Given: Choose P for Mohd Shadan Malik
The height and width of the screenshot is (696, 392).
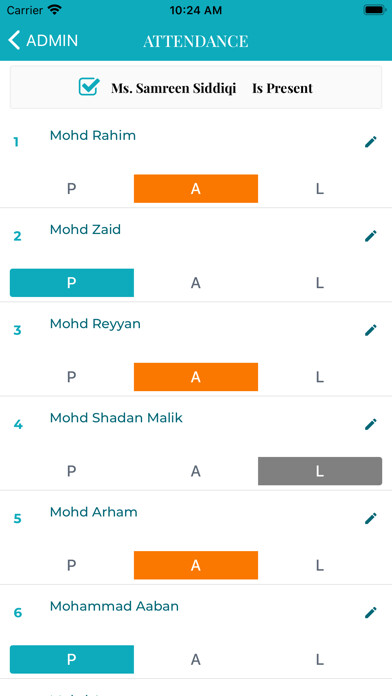Looking at the screenshot, I should [71, 471].
